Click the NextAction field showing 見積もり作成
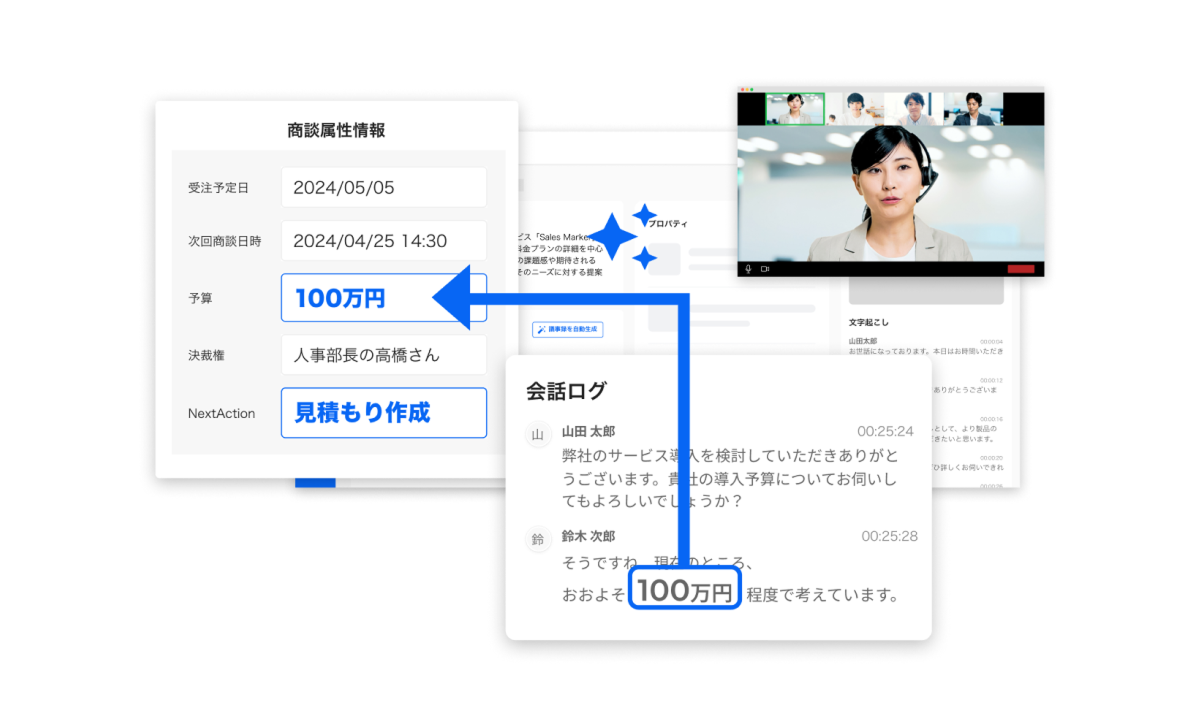This screenshot has width=1181, height=711. [383, 413]
